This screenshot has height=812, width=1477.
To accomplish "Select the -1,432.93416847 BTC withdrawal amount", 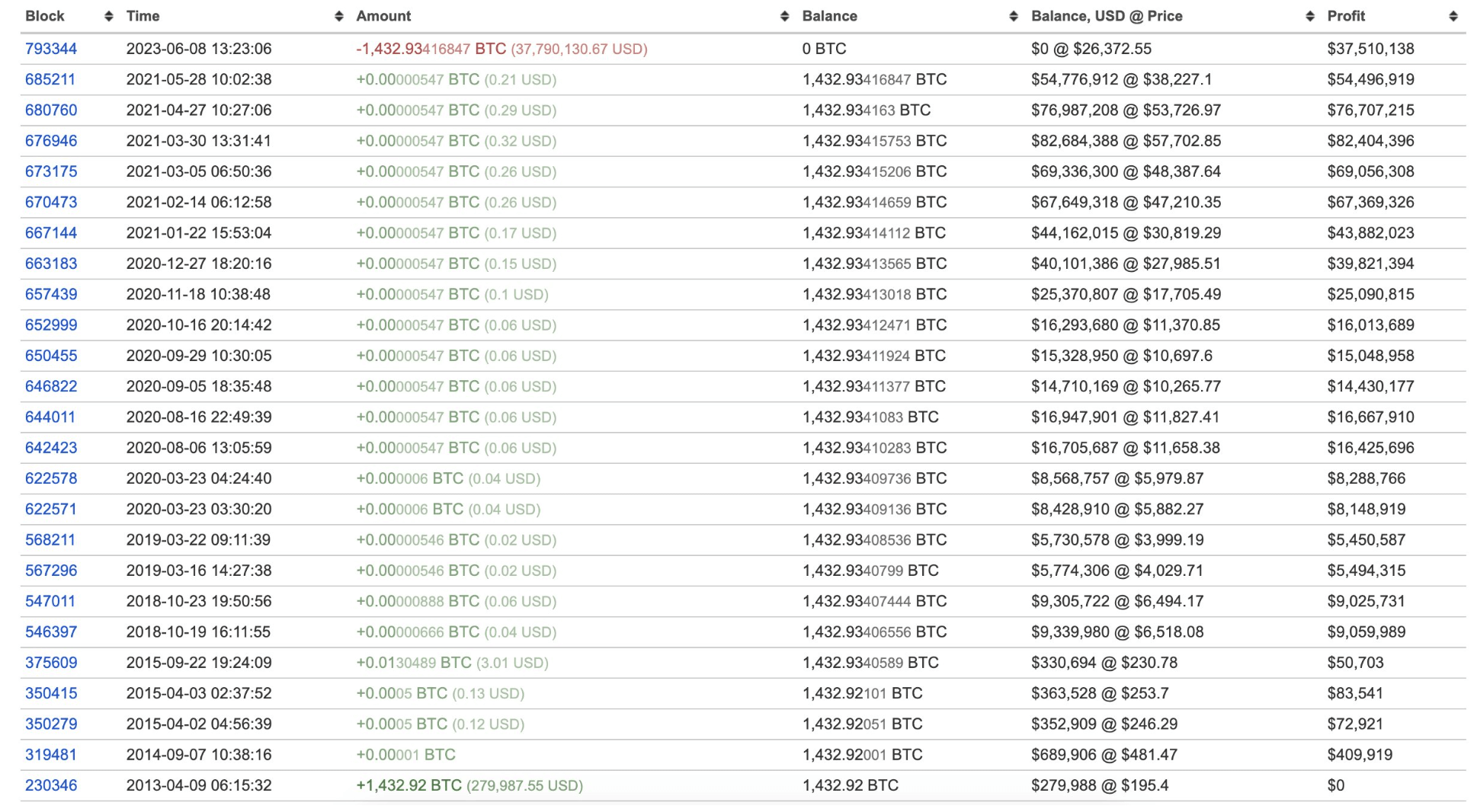I will [x=431, y=49].
